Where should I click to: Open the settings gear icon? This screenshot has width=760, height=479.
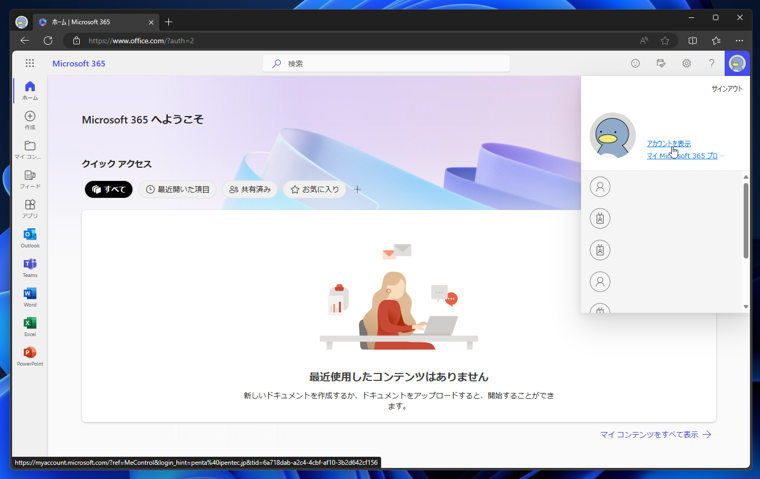[x=686, y=63]
